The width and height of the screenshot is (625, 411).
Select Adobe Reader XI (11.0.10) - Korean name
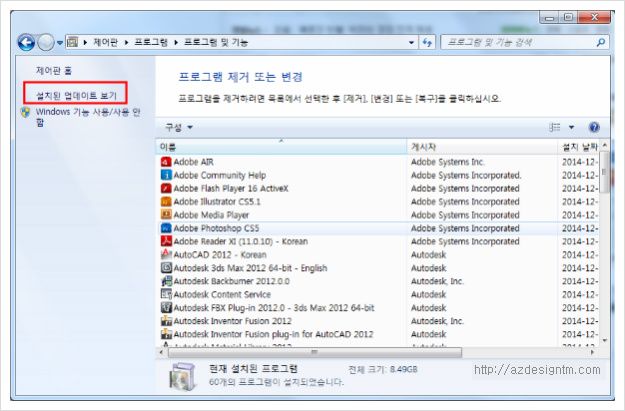click(241, 241)
